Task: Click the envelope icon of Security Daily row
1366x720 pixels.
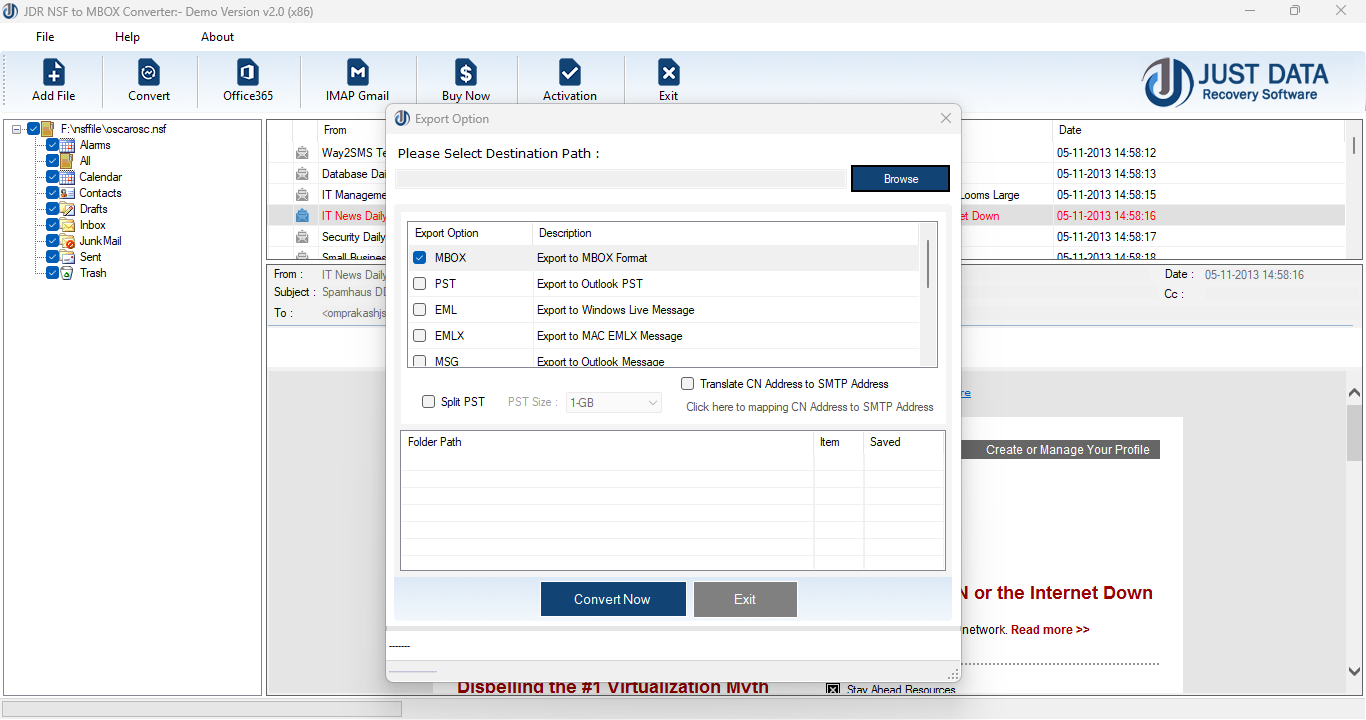Action: (302, 237)
